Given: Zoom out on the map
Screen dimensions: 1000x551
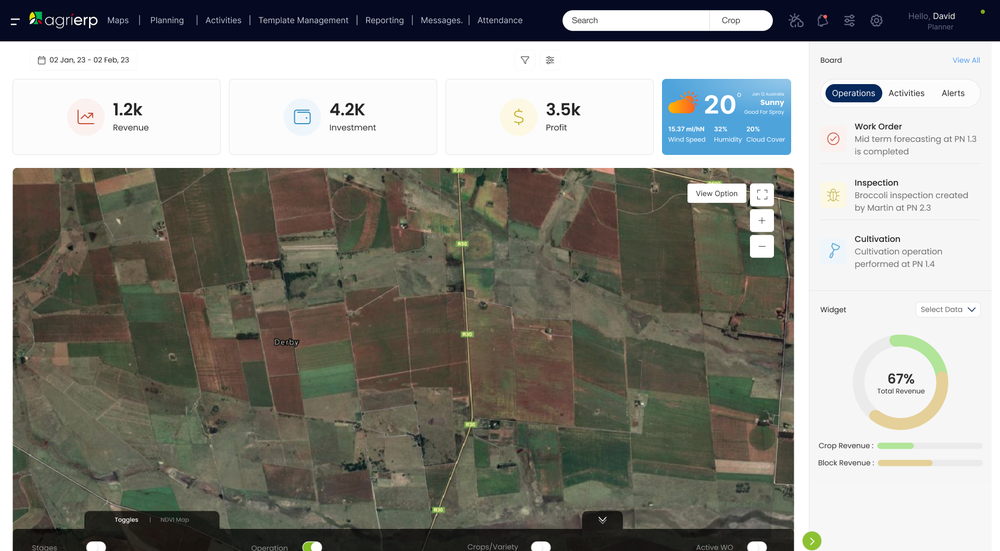Looking at the screenshot, I should point(762,246).
